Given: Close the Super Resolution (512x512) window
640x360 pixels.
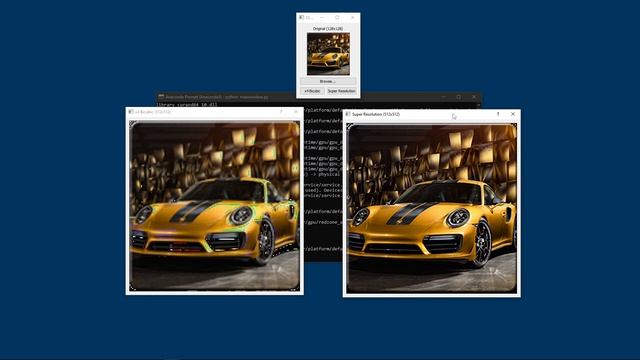Looking at the screenshot, I should click(513, 114).
